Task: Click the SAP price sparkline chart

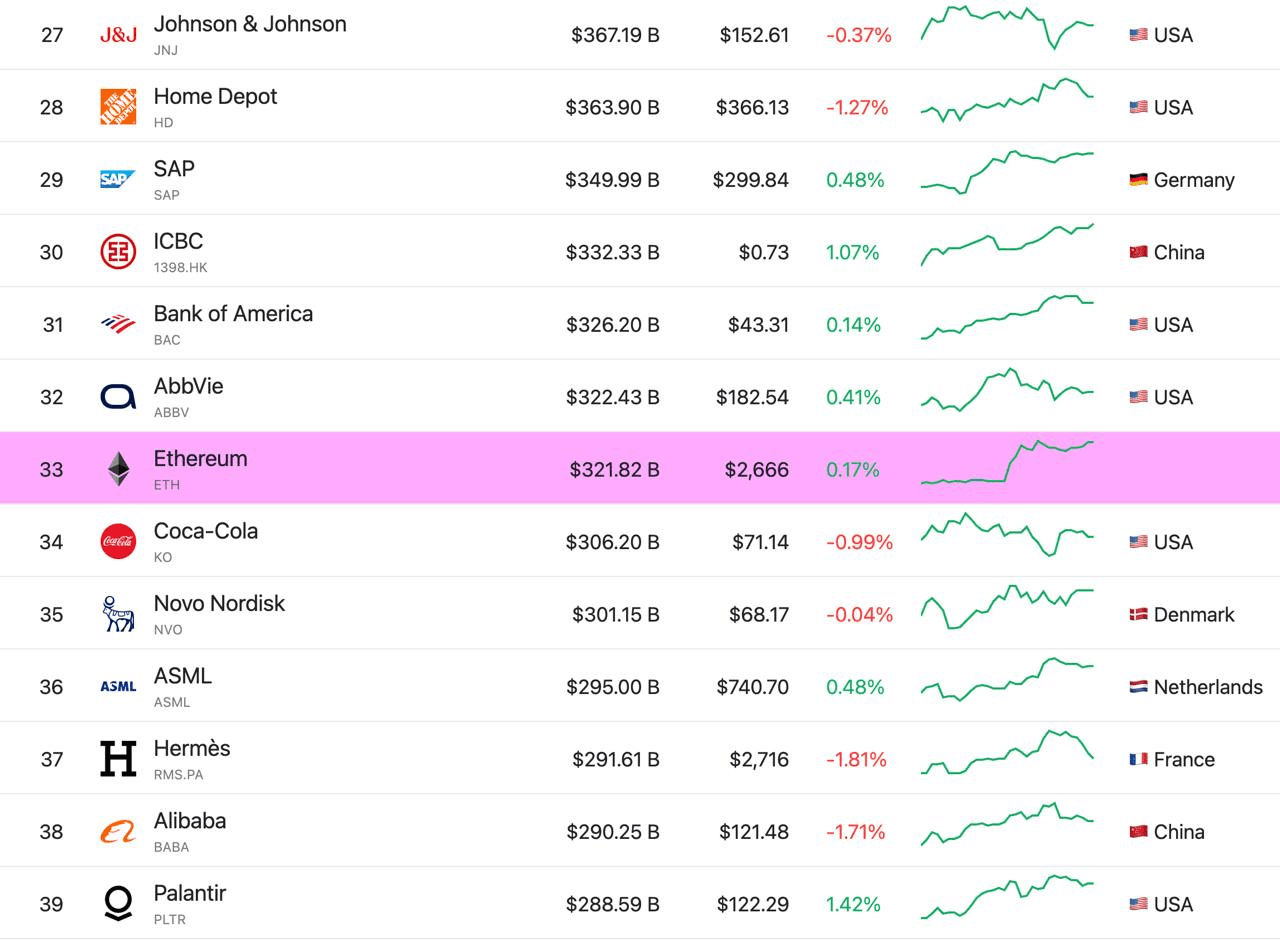Action: [1007, 172]
